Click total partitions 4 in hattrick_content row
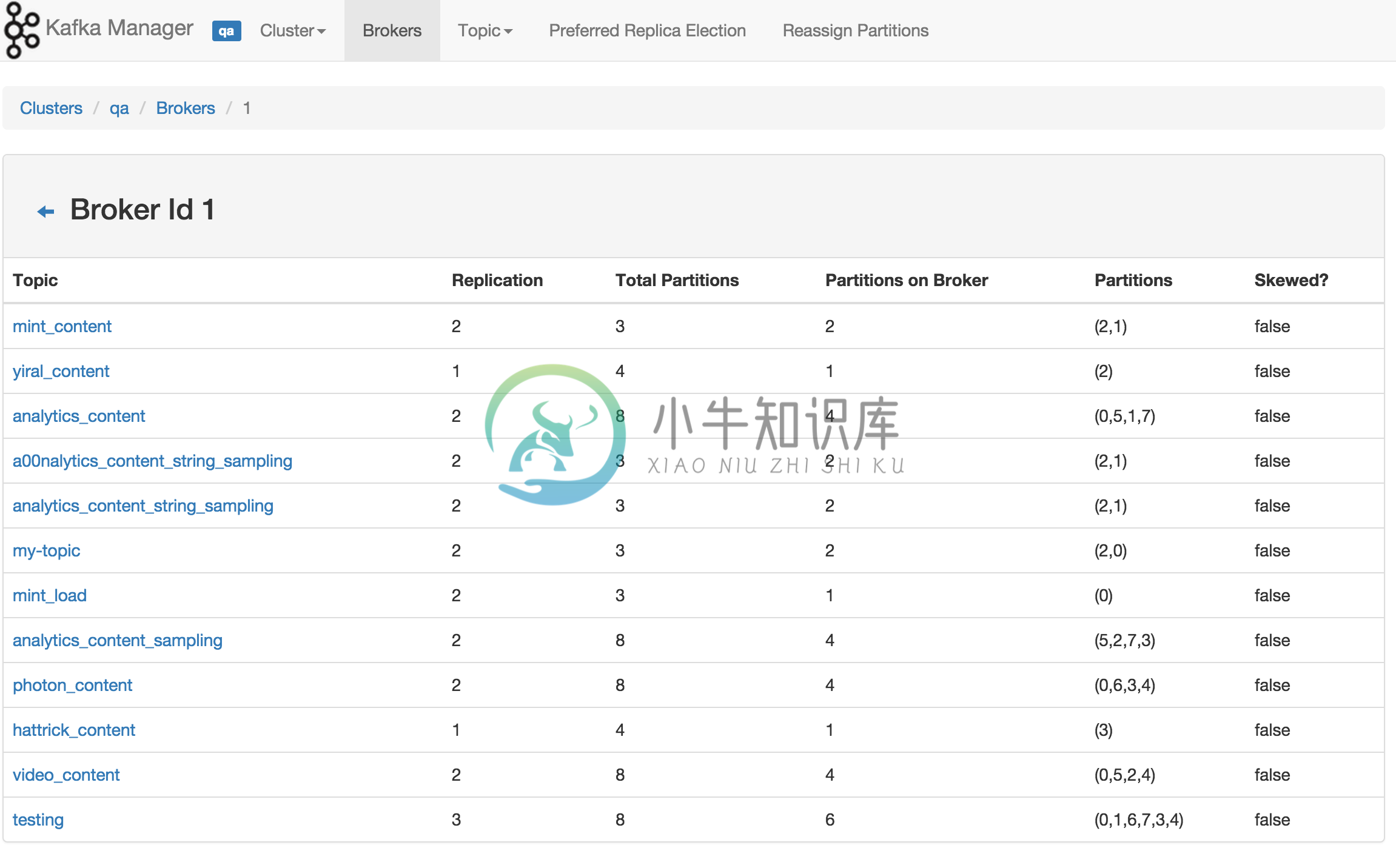 (x=620, y=730)
